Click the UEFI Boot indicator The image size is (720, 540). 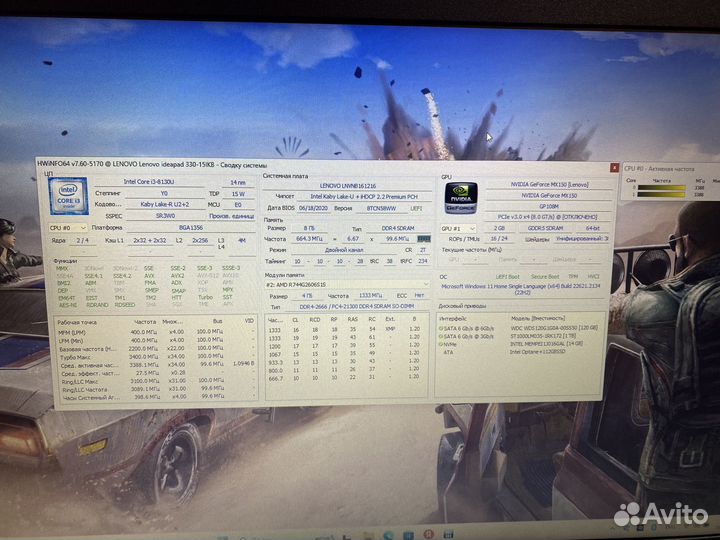click(x=508, y=277)
